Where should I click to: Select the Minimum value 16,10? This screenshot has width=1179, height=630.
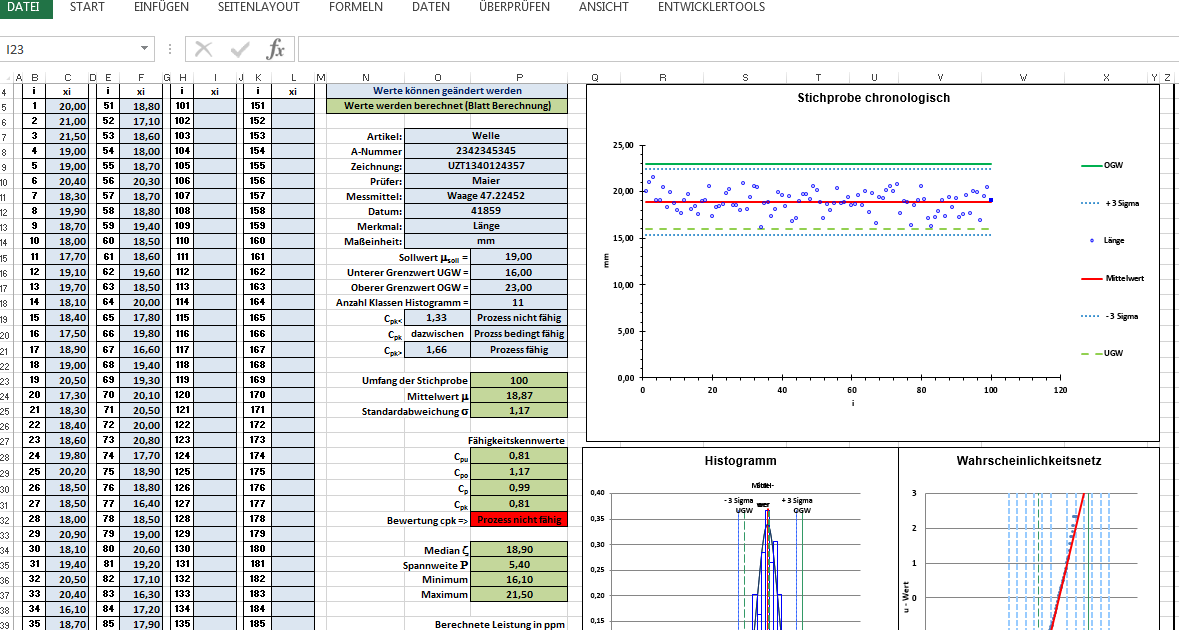(x=519, y=580)
